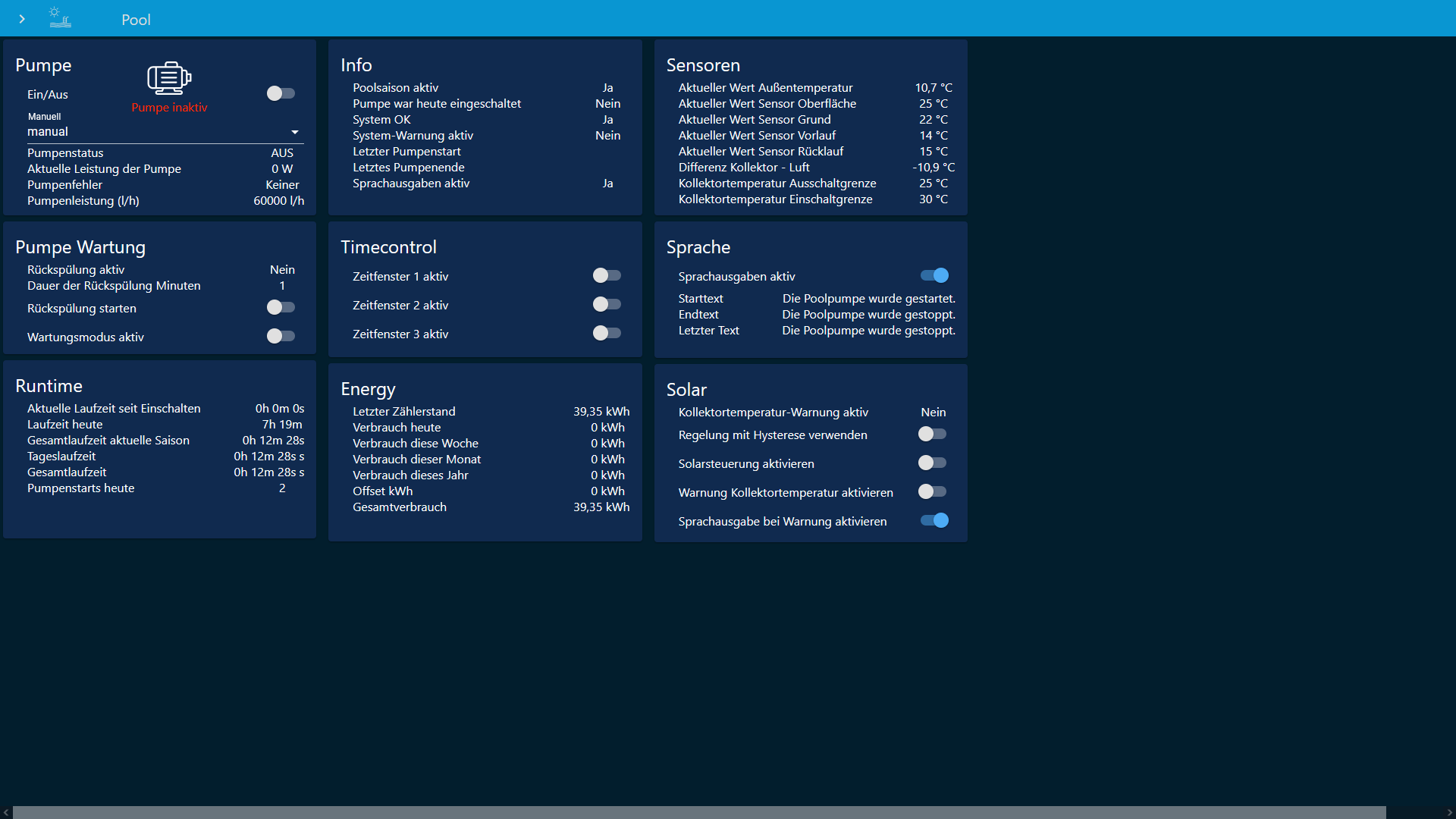The height and width of the screenshot is (819, 1456).
Task: Enable Rückspülung starten switch
Action: [x=281, y=307]
